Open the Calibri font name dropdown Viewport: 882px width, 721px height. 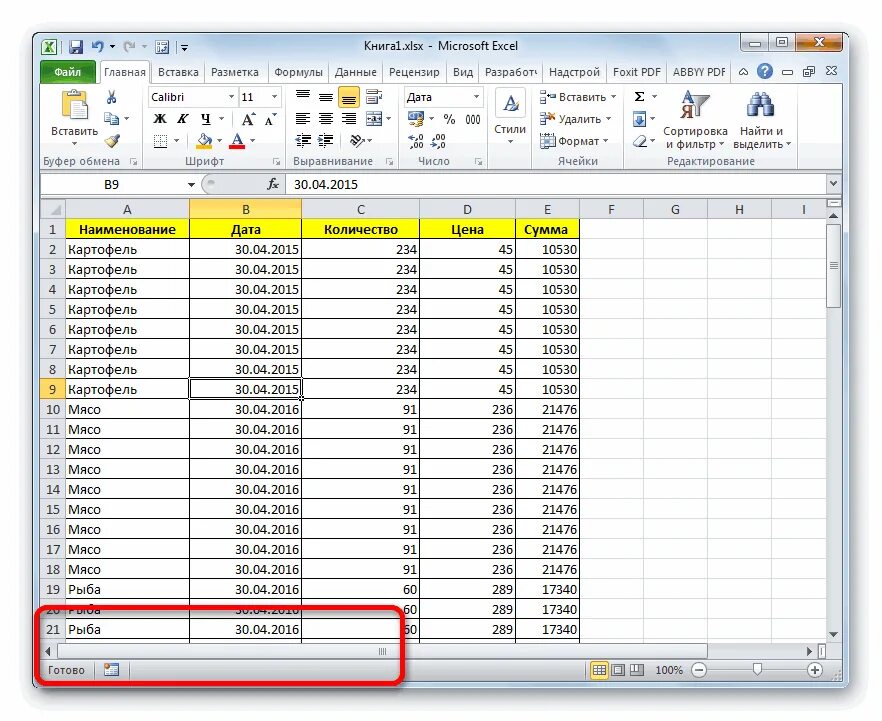pos(231,97)
